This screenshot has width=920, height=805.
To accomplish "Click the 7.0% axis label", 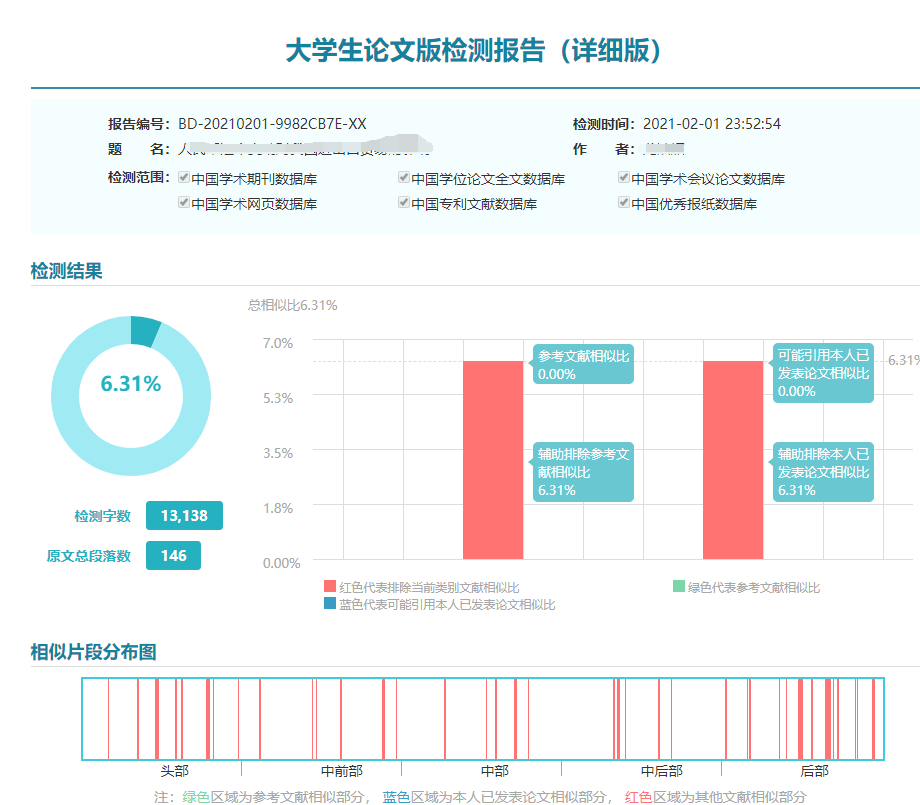I will [278, 343].
